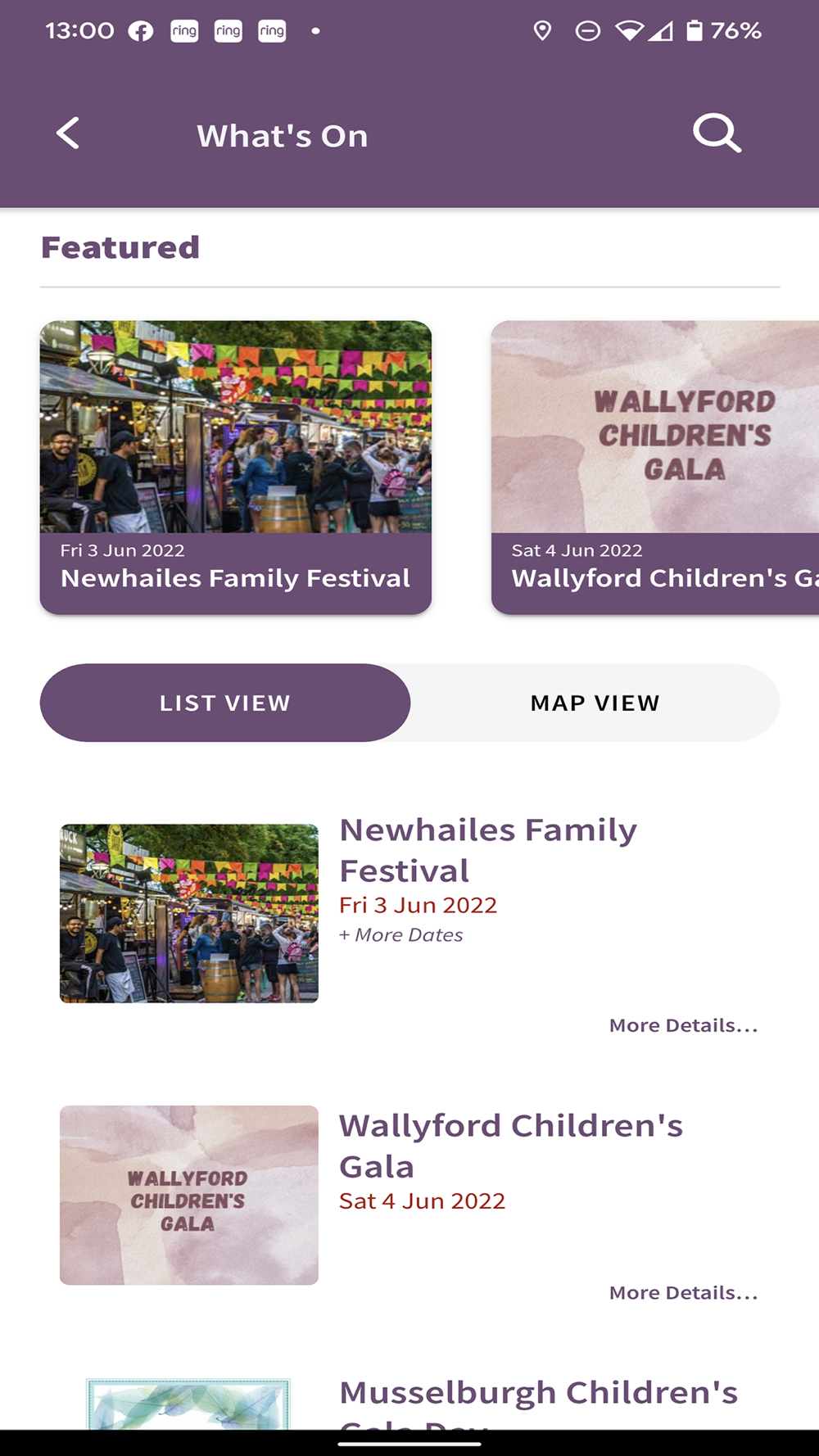Tap the do-not-disturb status icon
The image size is (819, 1456).
click(x=587, y=31)
